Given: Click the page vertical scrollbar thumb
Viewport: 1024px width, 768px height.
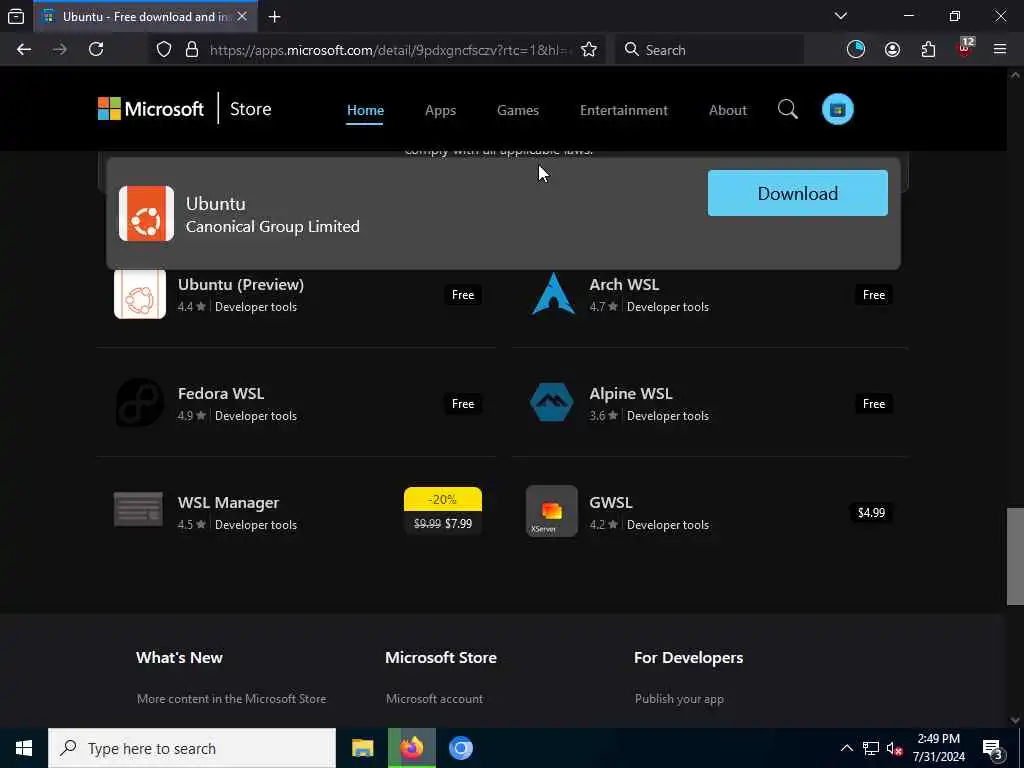Looking at the screenshot, I should [1015, 556].
